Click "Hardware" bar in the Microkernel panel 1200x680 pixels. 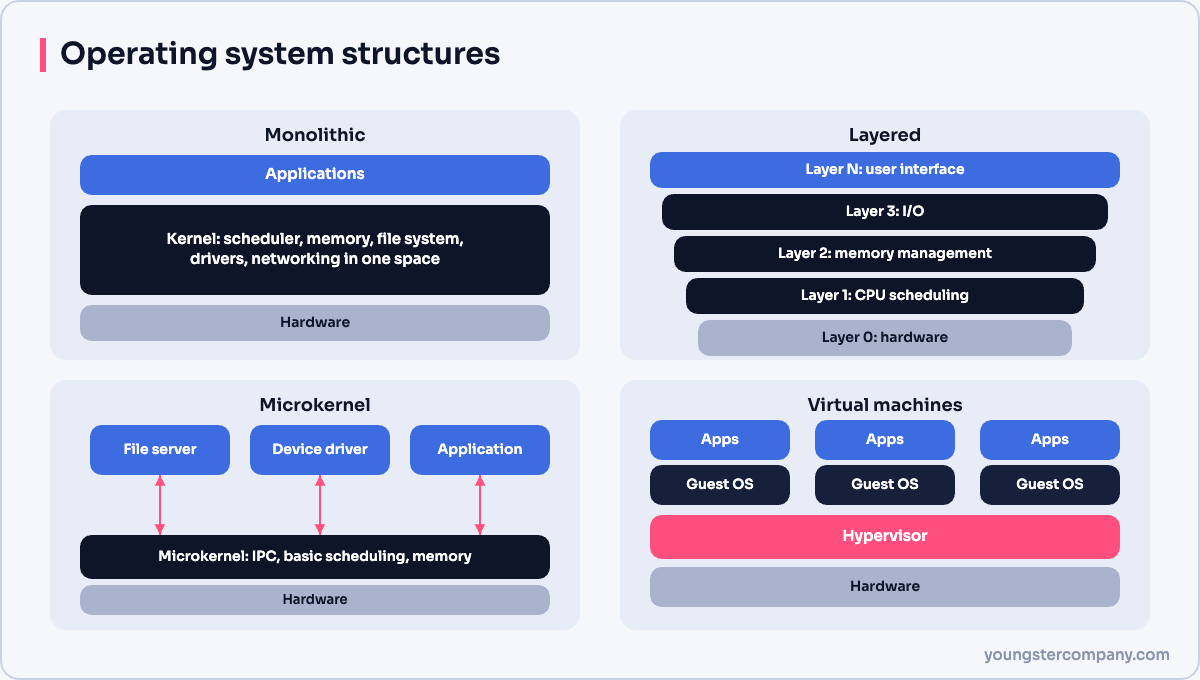coord(315,600)
